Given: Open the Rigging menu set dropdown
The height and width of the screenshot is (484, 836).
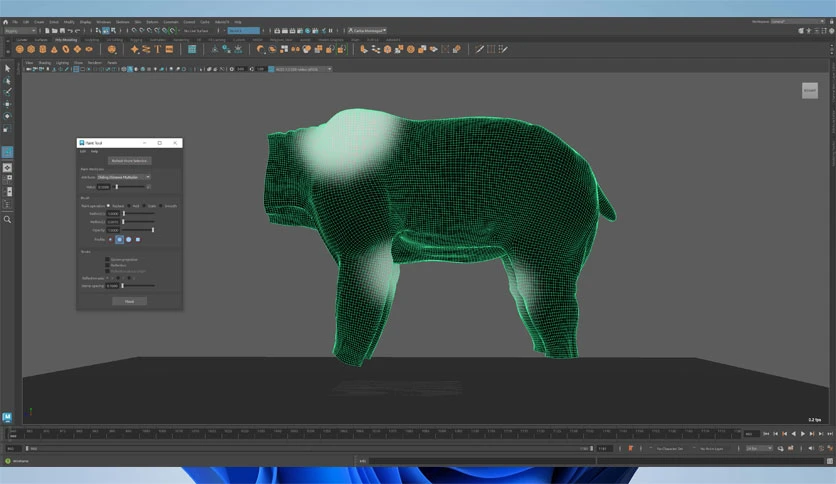Looking at the screenshot, I should click(x=20, y=31).
